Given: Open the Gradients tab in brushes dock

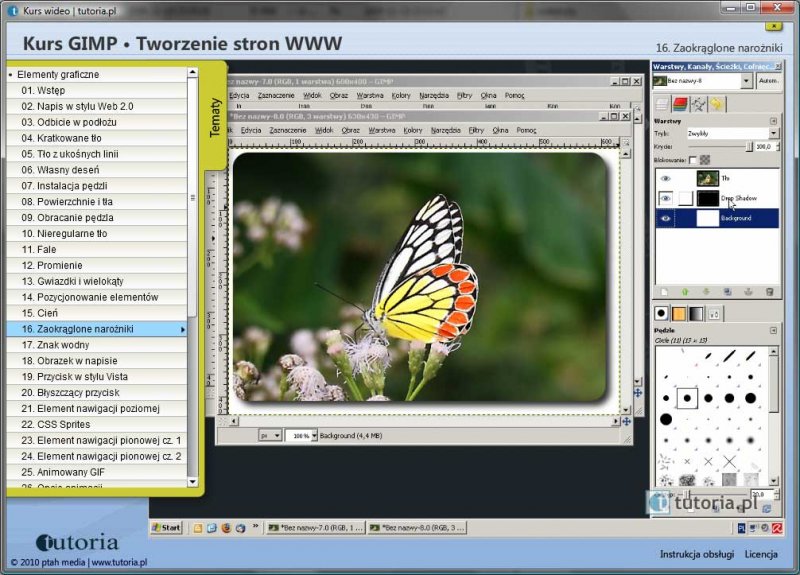Looking at the screenshot, I should 698,313.
